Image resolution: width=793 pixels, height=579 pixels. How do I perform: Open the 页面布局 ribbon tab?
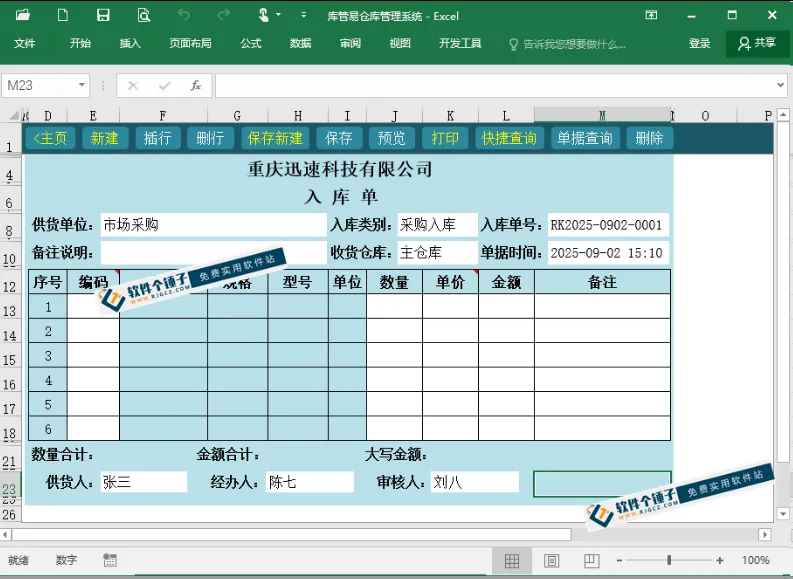coord(190,43)
